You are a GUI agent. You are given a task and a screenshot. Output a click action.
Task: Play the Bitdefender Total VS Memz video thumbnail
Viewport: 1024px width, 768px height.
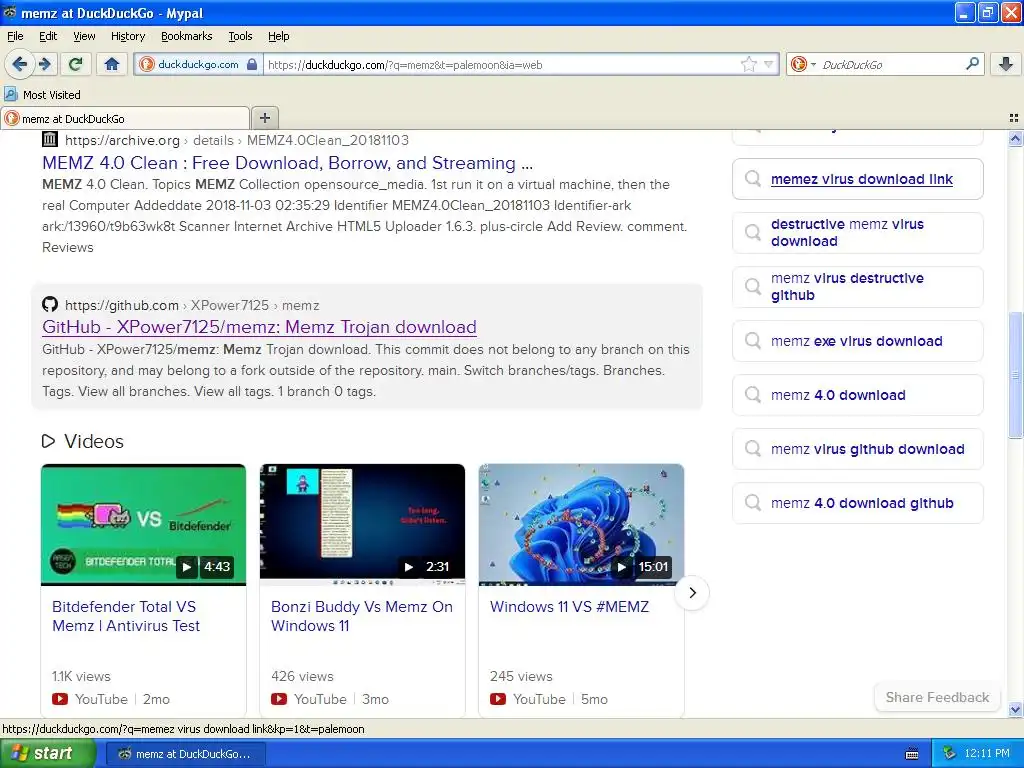point(143,524)
